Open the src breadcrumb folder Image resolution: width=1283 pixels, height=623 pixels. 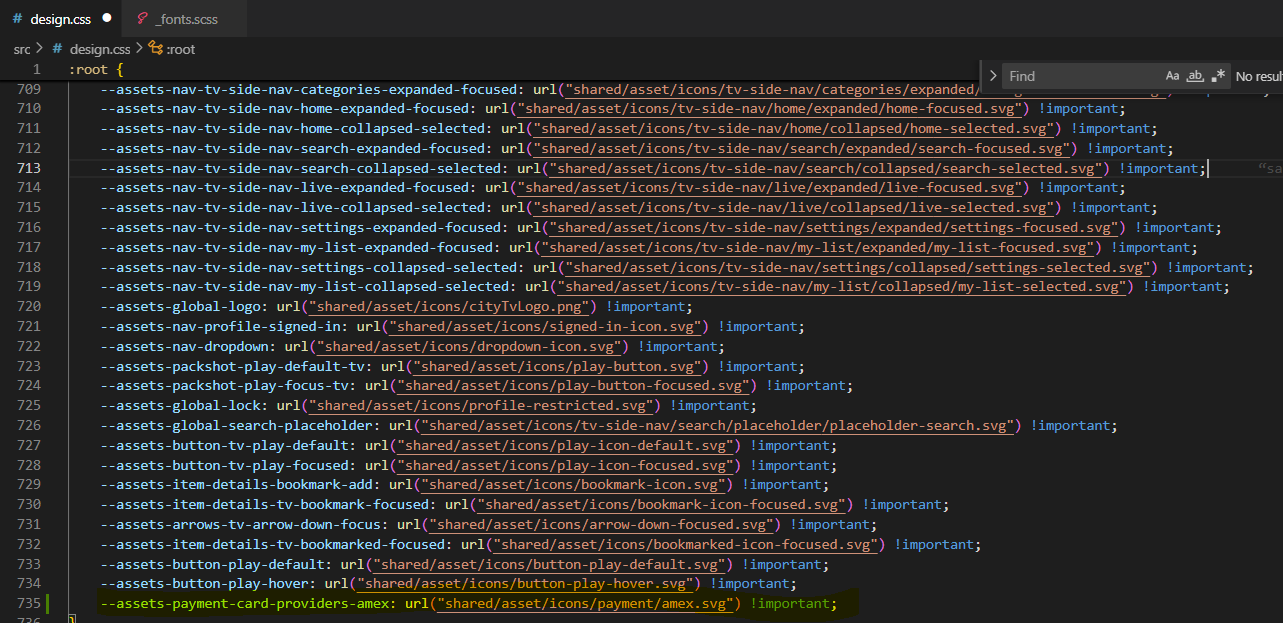point(22,48)
